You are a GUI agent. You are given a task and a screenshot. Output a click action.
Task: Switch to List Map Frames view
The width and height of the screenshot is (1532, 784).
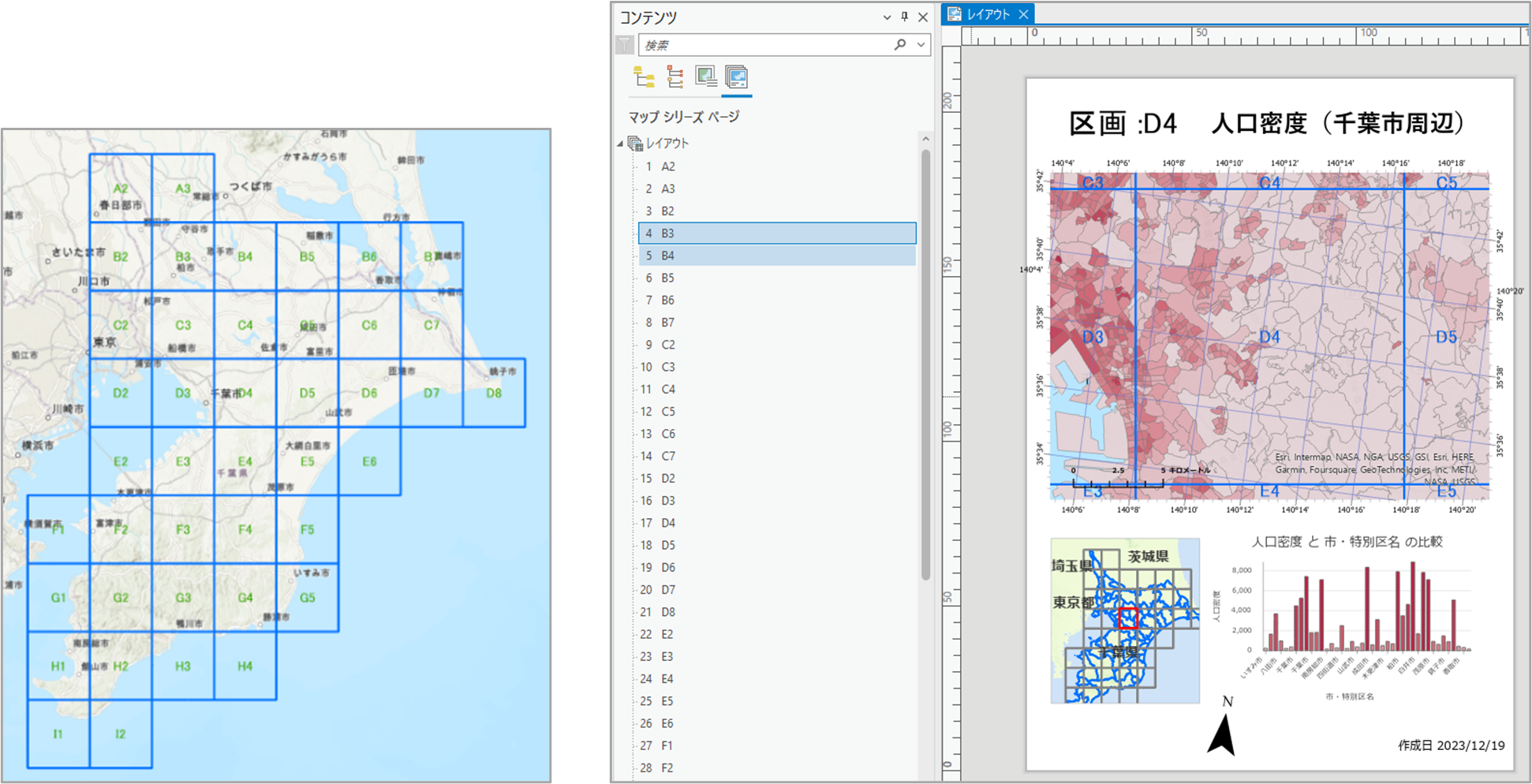(705, 77)
